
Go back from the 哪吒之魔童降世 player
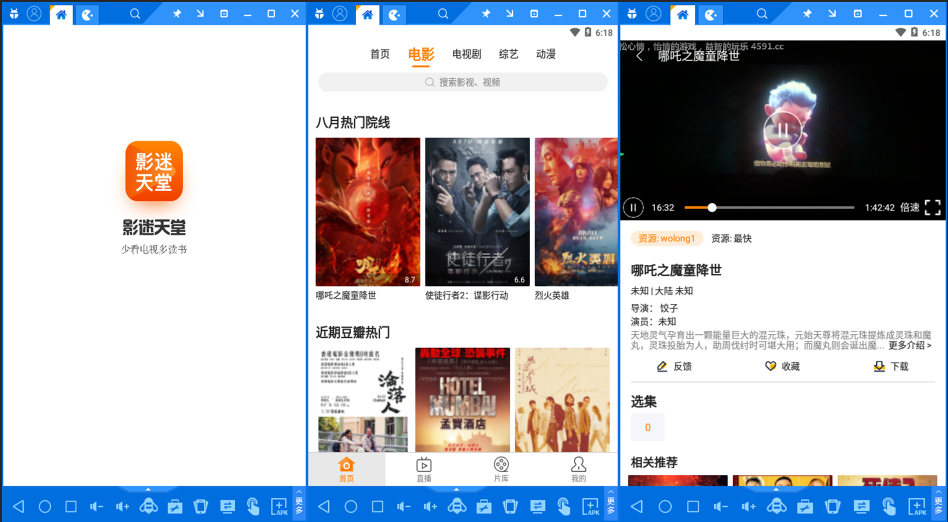pyautogui.click(x=639, y=56)
